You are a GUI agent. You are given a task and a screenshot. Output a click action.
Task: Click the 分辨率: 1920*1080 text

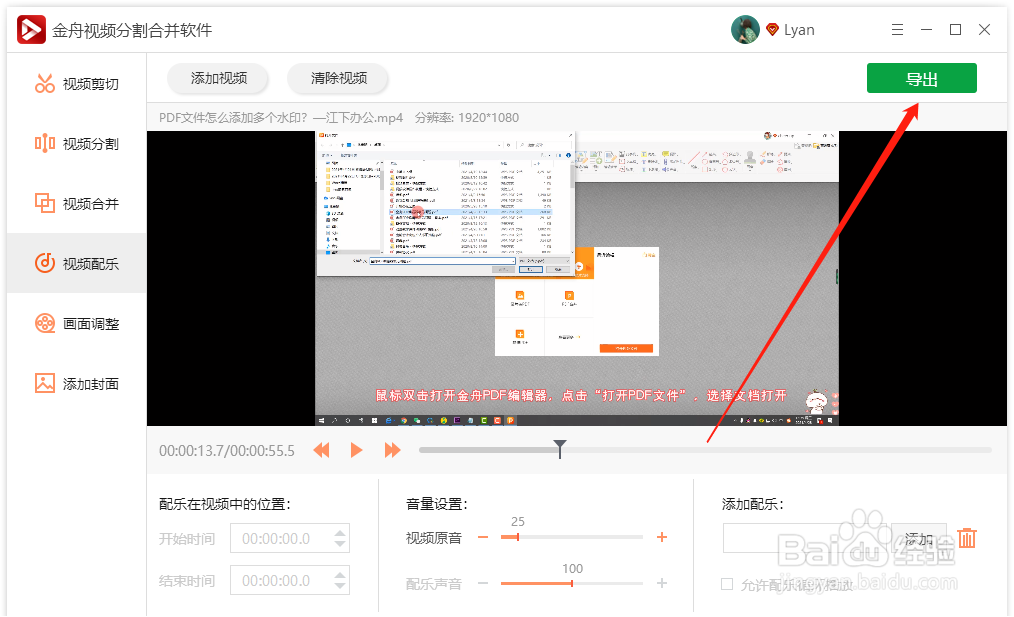coord(467,118)
